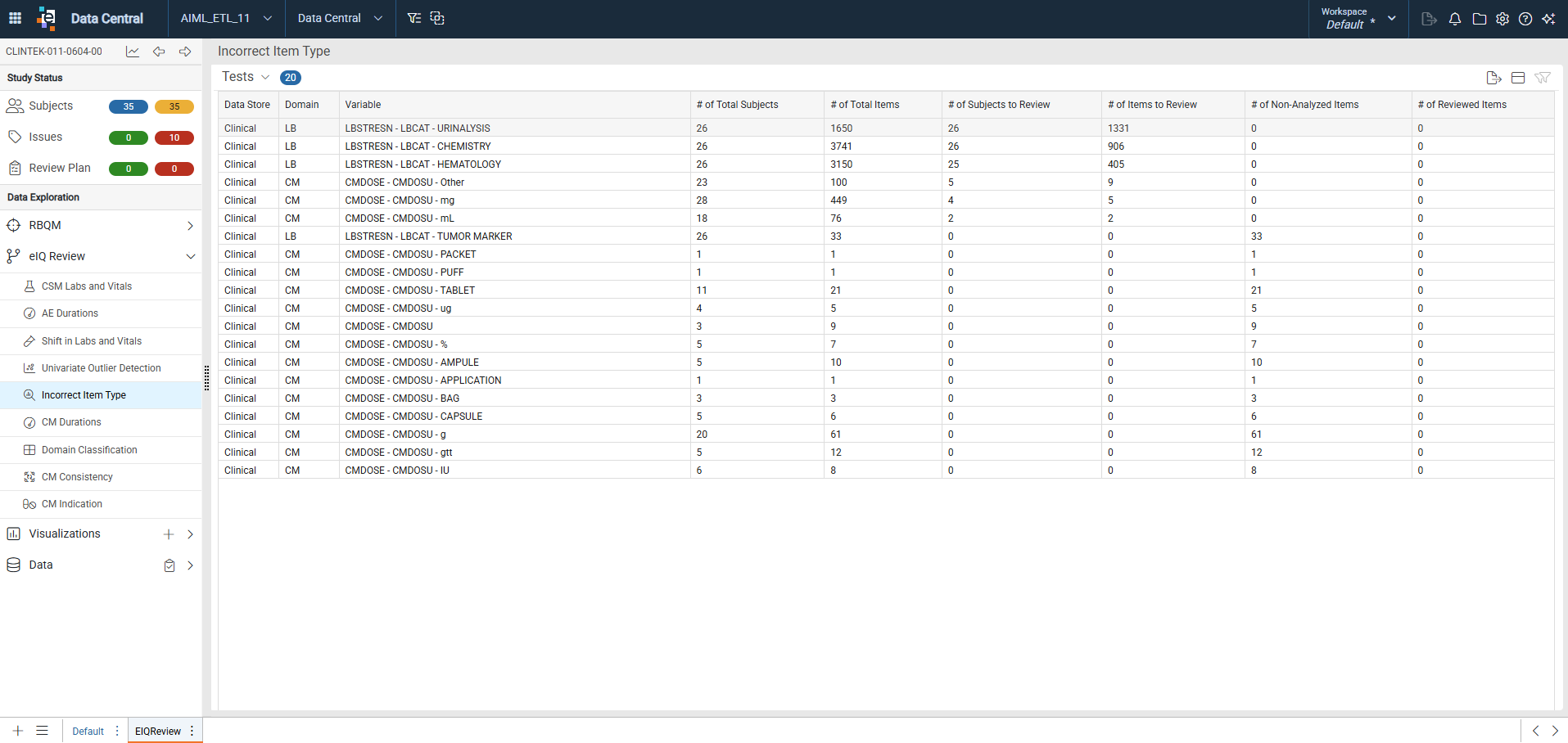Viewport: 1568px width, 743px height.
Task: Open the help question mark icon
Action: 1525,19
